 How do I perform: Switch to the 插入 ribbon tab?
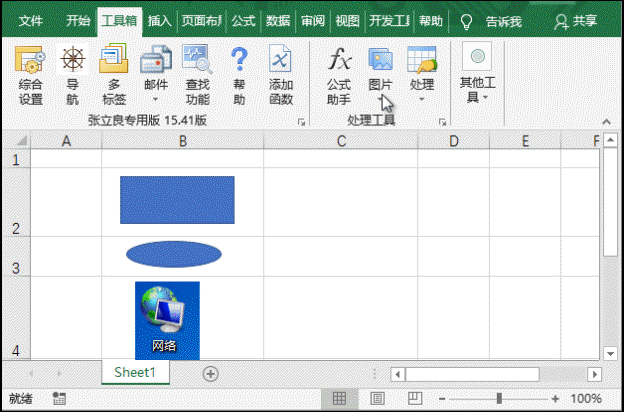tap(159, 20)
